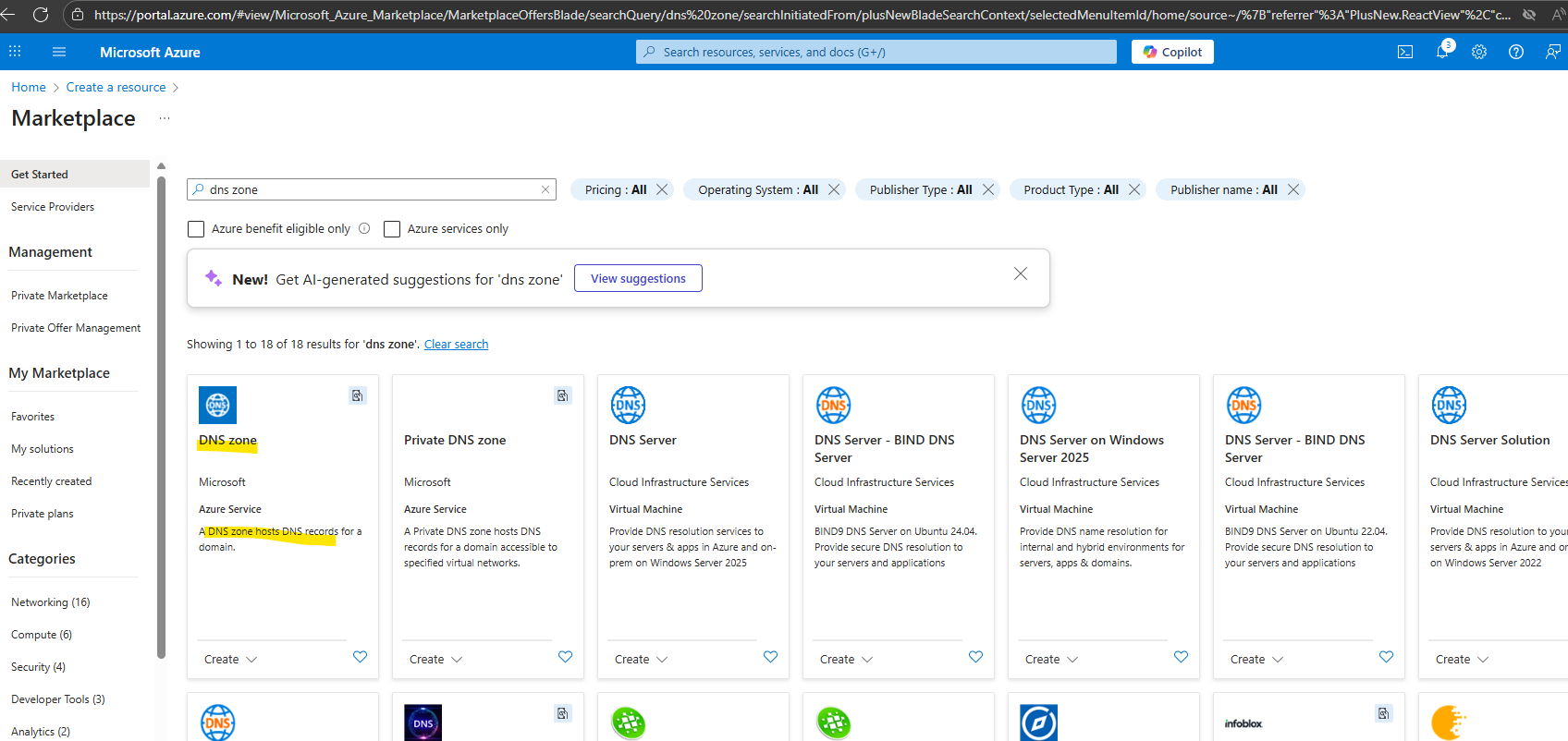The width and height of the screenshot is (1568, 741).
Task: Click the View suggestions button
Action: pyautogui.click(x=638, y=278)
